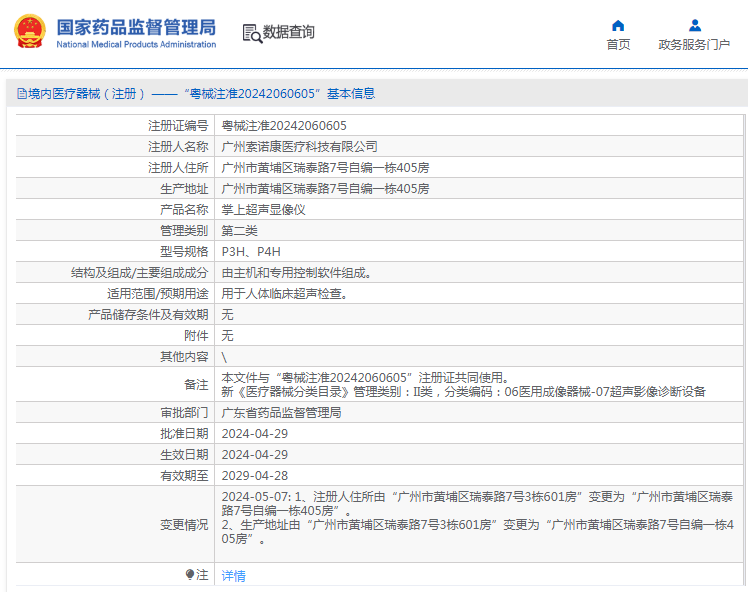This screenshot has height=592, width=748.
Task: Click the 有效期至 field label
Action: click(184, 476)
